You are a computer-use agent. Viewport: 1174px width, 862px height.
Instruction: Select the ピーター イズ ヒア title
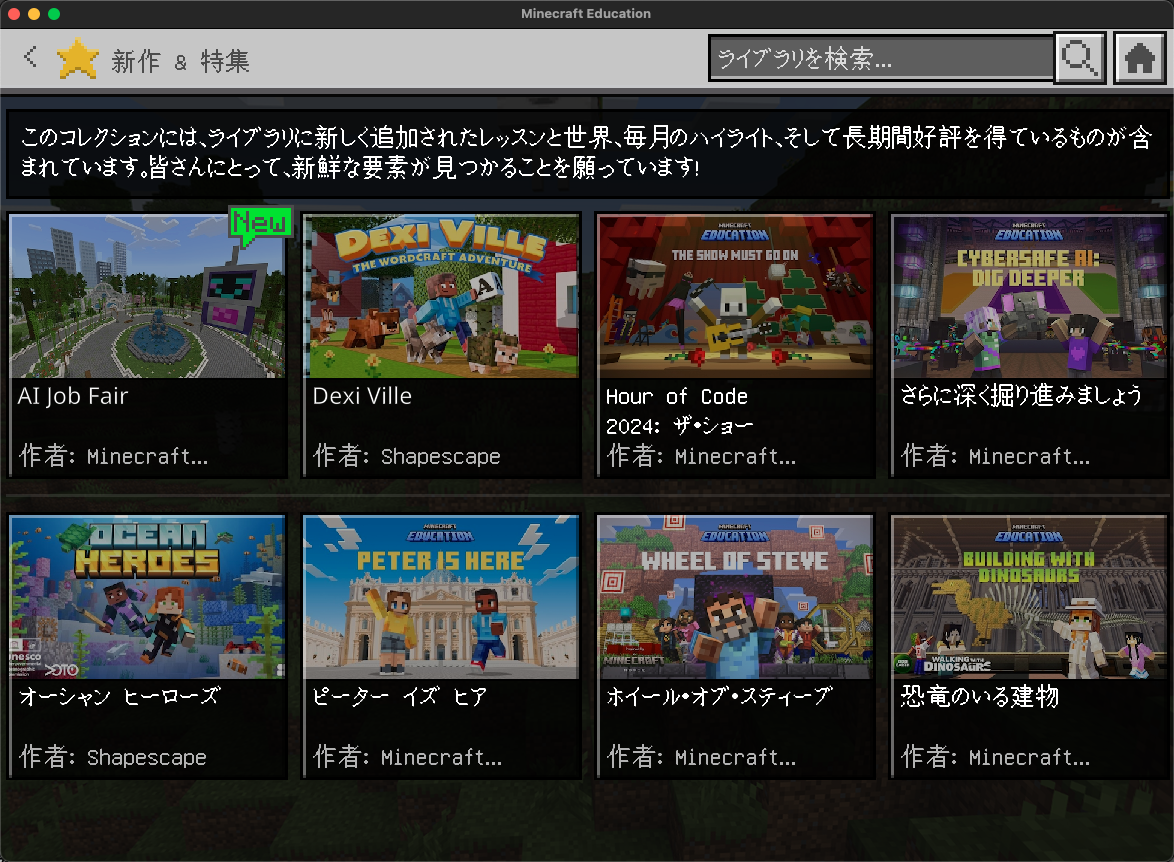click(400, 696)
